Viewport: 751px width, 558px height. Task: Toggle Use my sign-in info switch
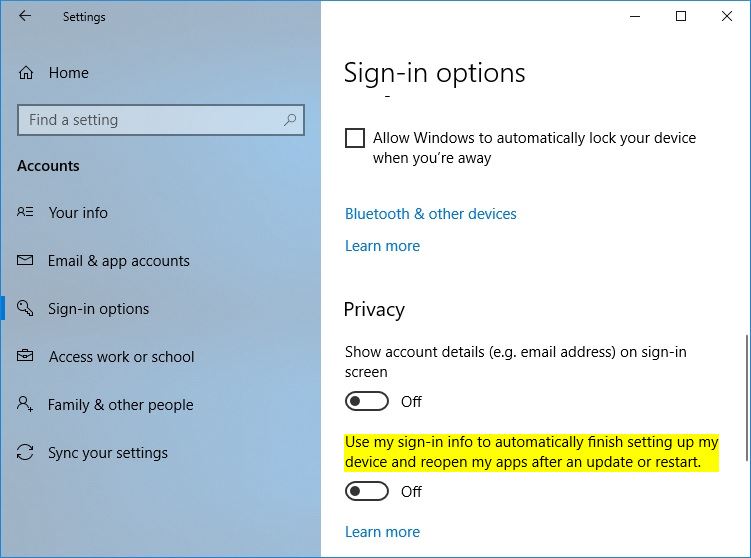367,491
